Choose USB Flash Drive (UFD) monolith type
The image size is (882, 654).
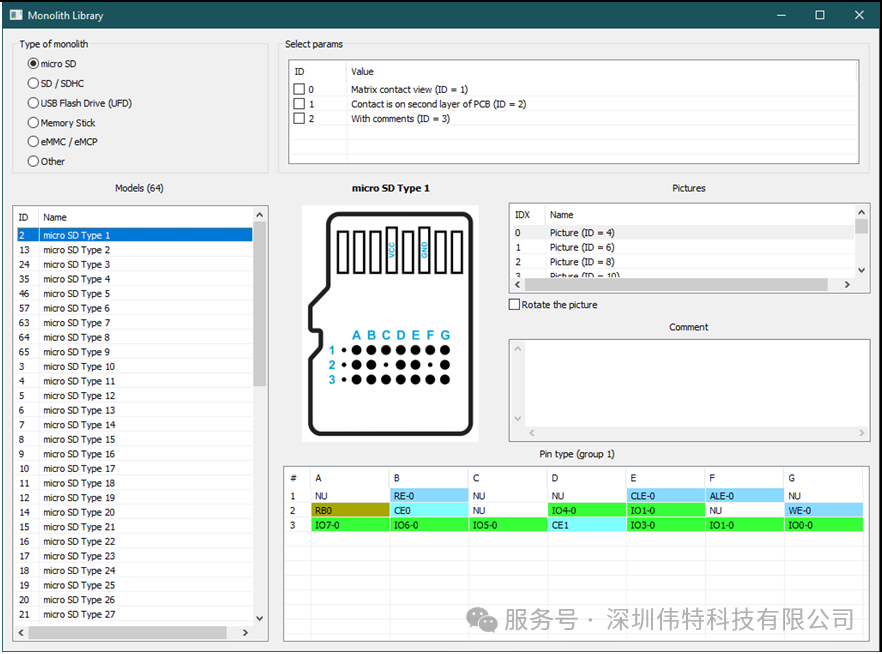click(x=34, y=103)
